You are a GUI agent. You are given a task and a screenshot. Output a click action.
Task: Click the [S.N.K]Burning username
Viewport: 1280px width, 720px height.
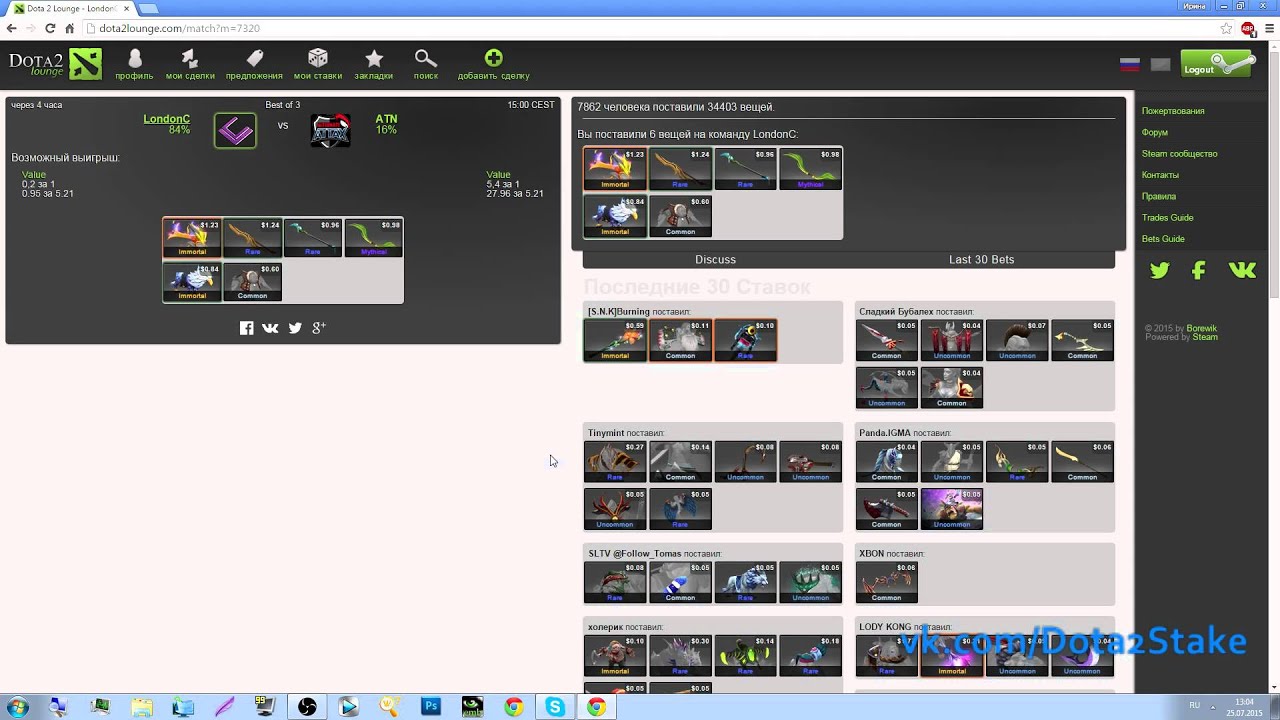(619, 312)
